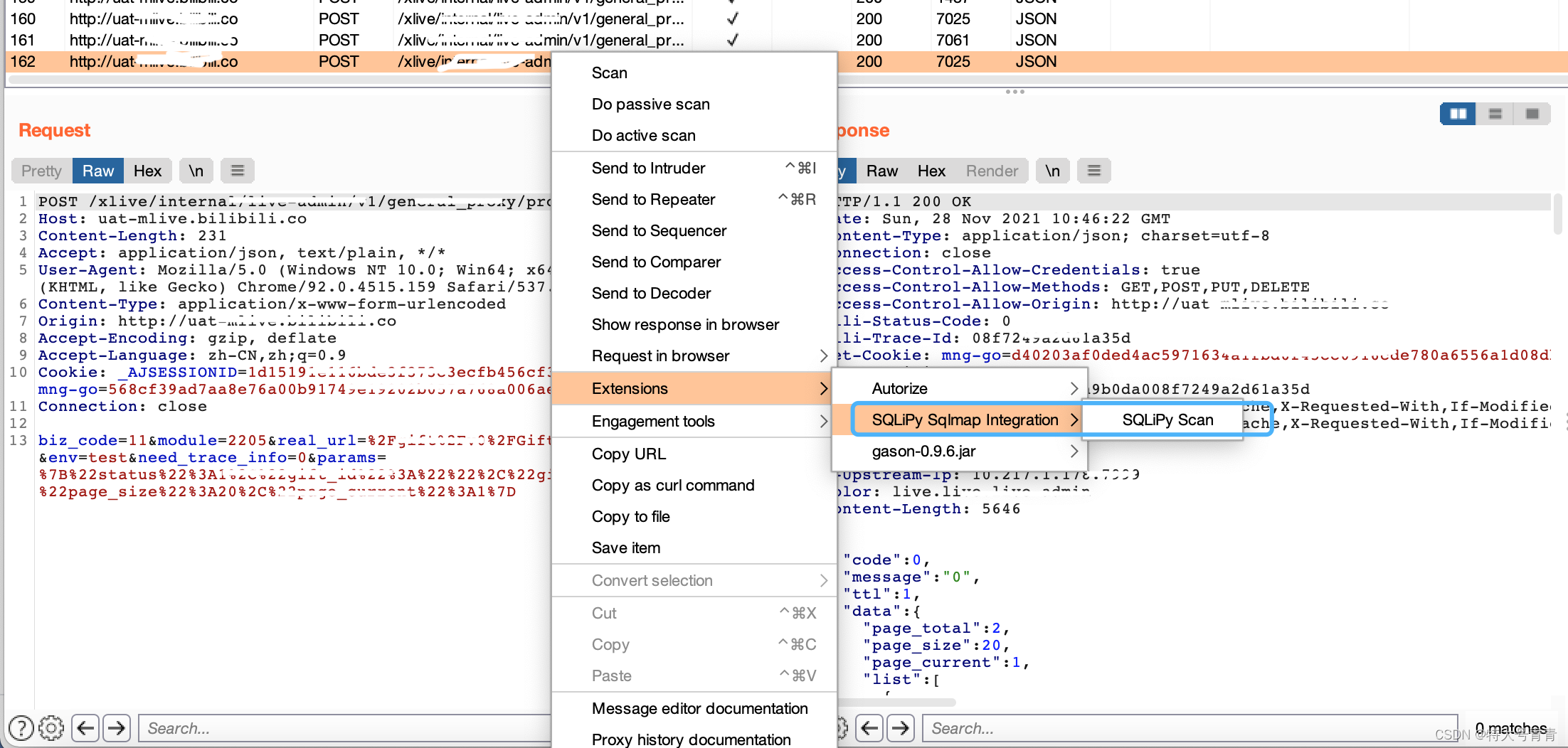The width and height of the screenshot is (1568, 748).
Task: Choose Copy as curl command
Action: tap(694, 485)
